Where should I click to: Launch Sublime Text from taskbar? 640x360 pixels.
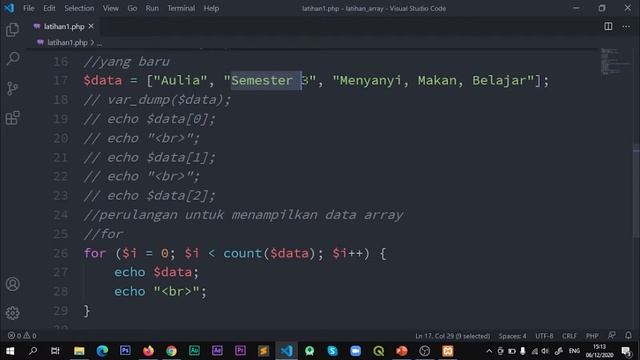pyautogui.click(x=263, y=351)
